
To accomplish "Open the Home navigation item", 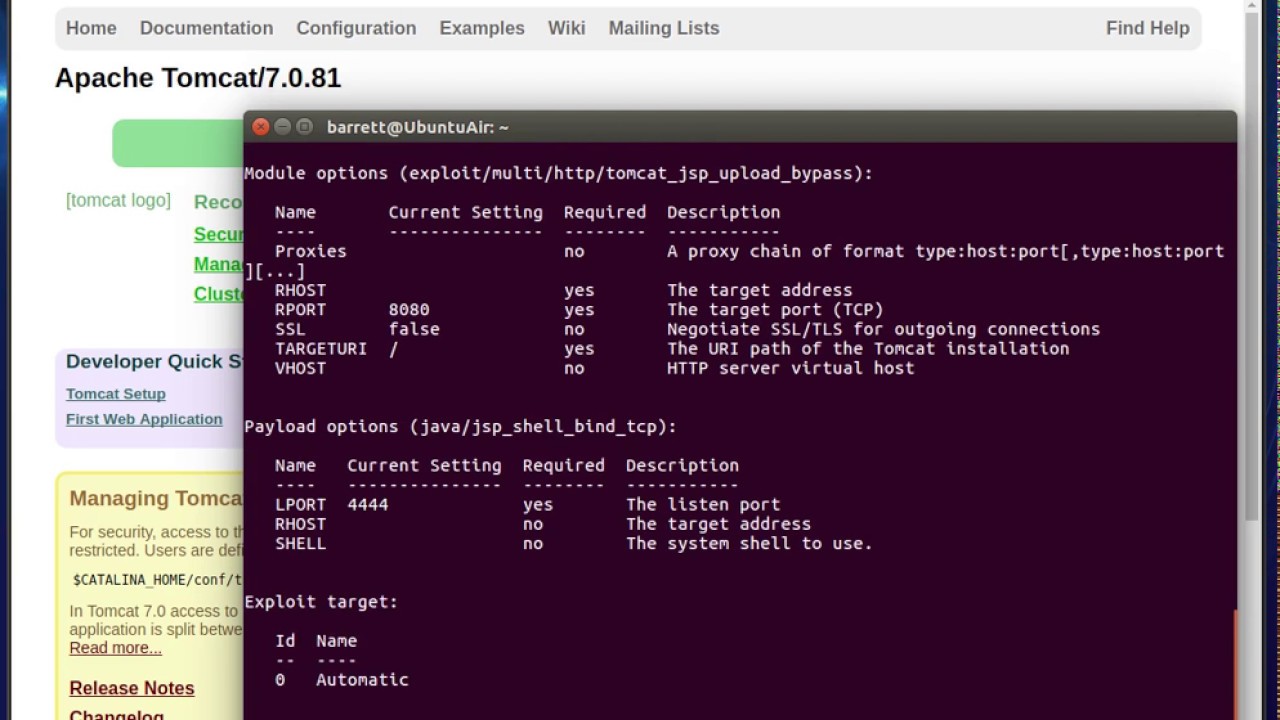I will [91, 28].
